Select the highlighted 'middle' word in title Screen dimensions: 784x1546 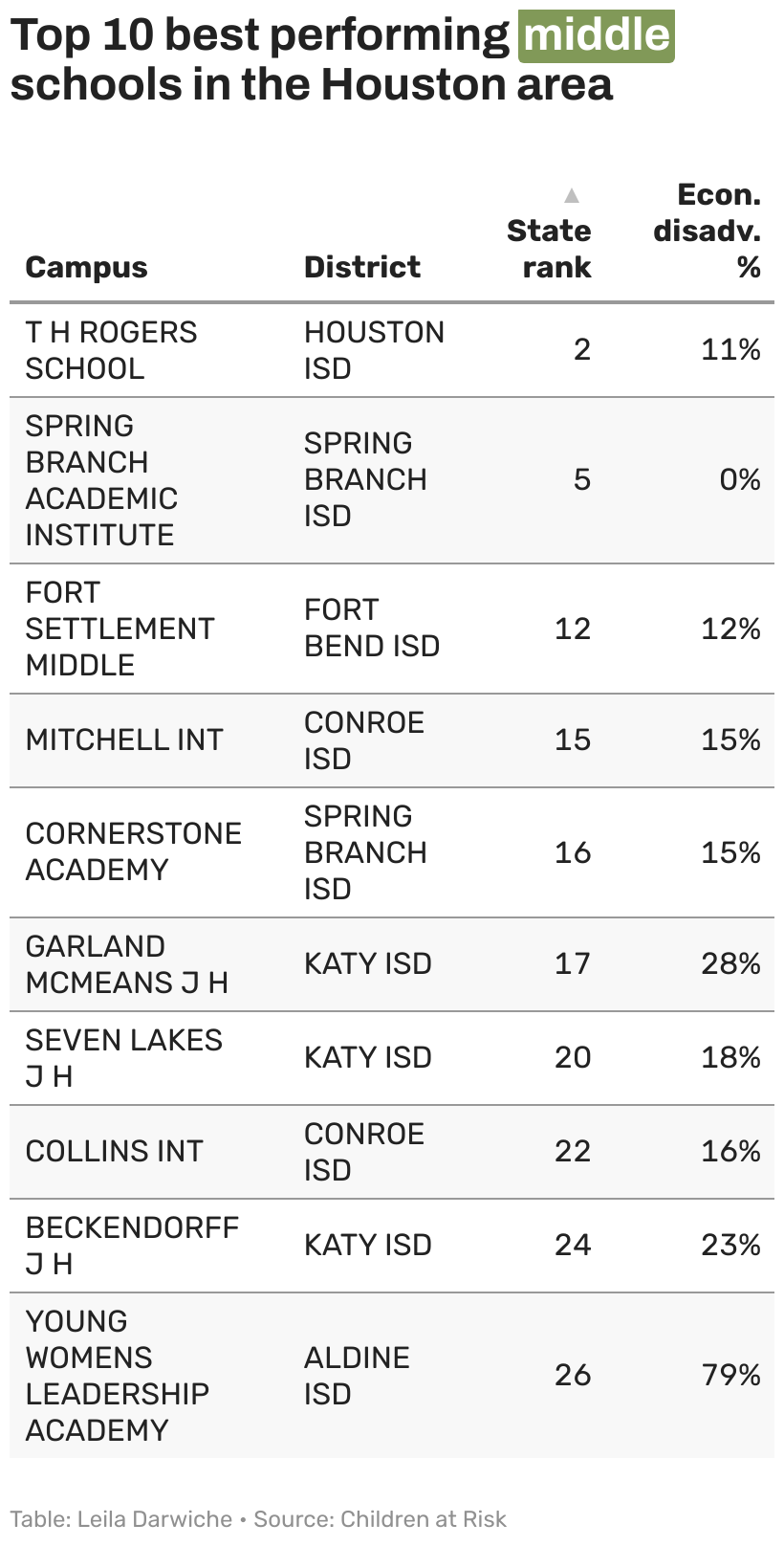pyautogui.click(x=597, y=35)
